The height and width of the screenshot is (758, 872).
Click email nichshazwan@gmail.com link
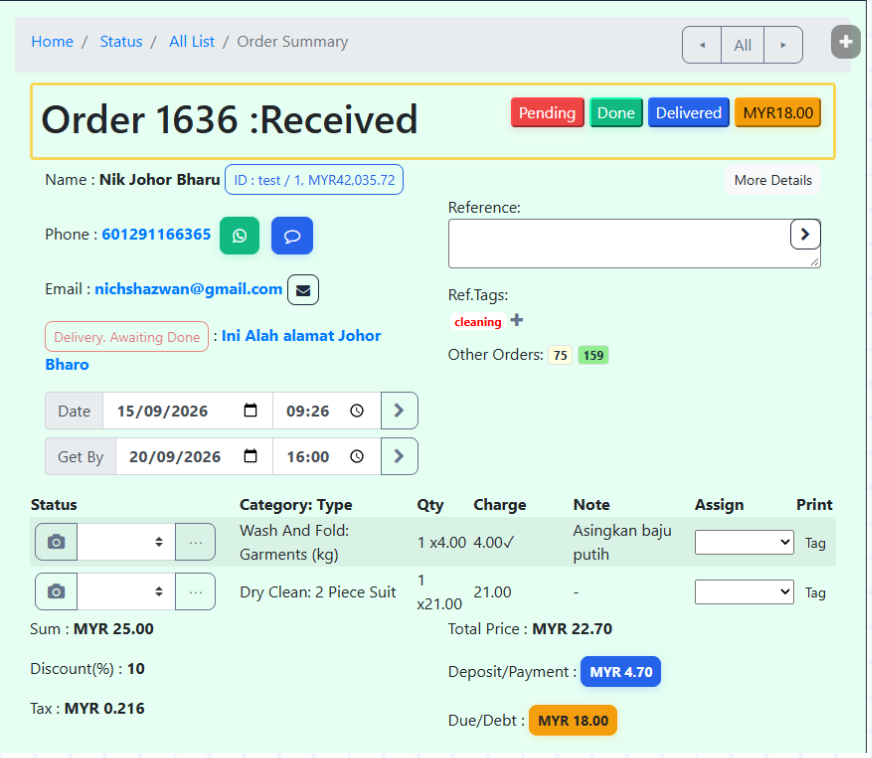[x=189, y=289]
